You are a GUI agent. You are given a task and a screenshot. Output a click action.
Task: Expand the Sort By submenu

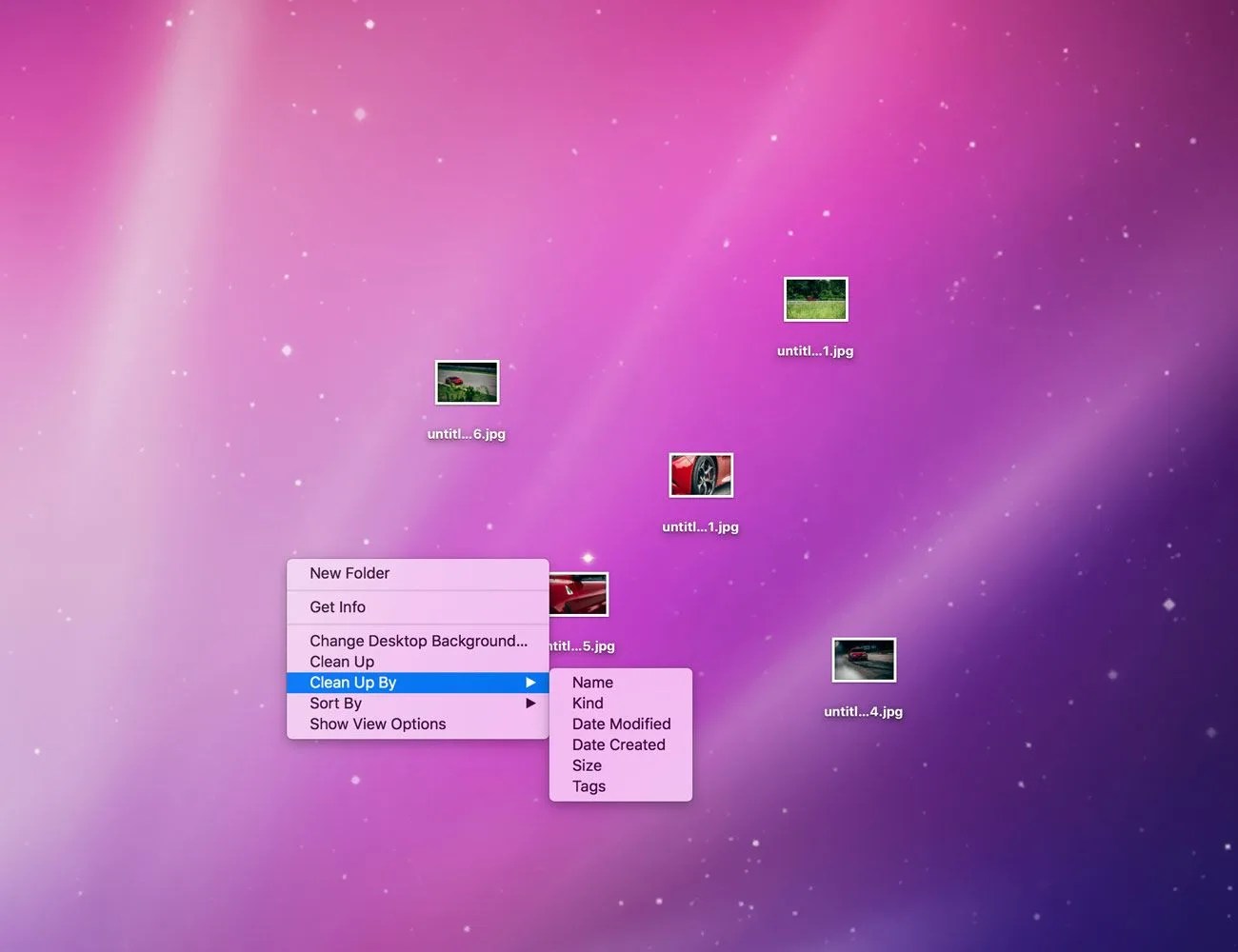[x=418, y=704]
